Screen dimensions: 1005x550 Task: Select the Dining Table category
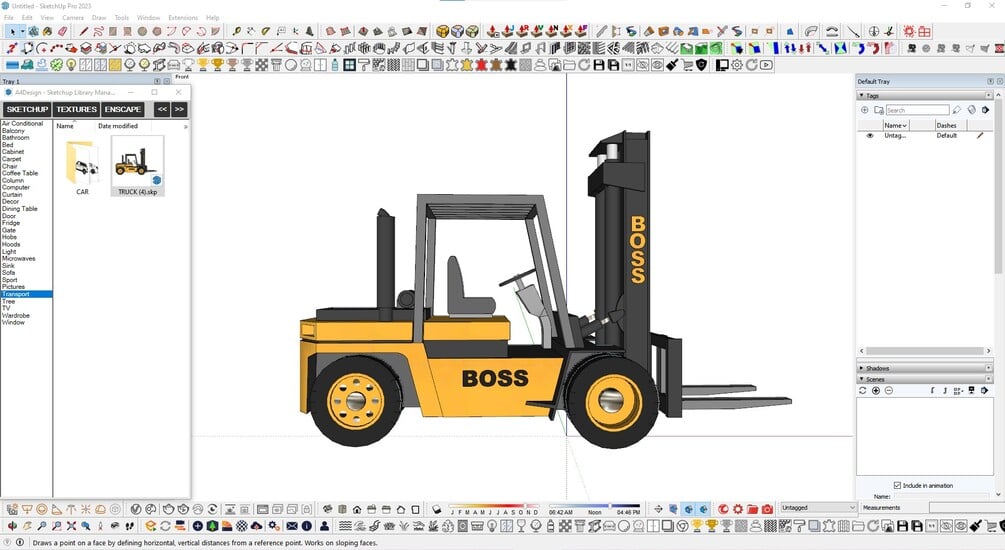coord(20,209)
